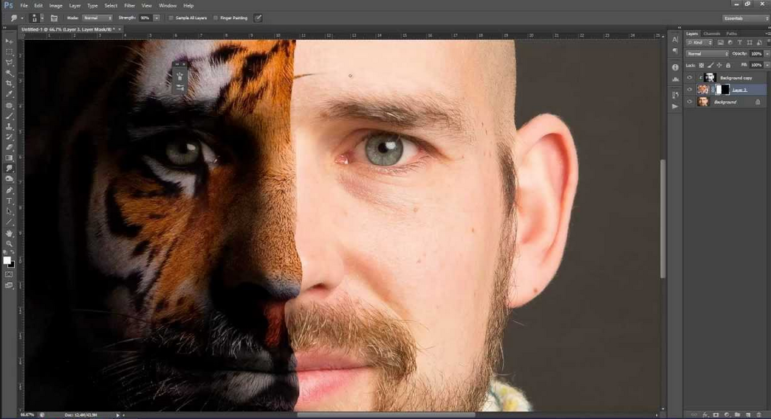Enable Sample All Layers checkbox
Image resolution: width=771 pixels, height=419 pixels.
171,18
